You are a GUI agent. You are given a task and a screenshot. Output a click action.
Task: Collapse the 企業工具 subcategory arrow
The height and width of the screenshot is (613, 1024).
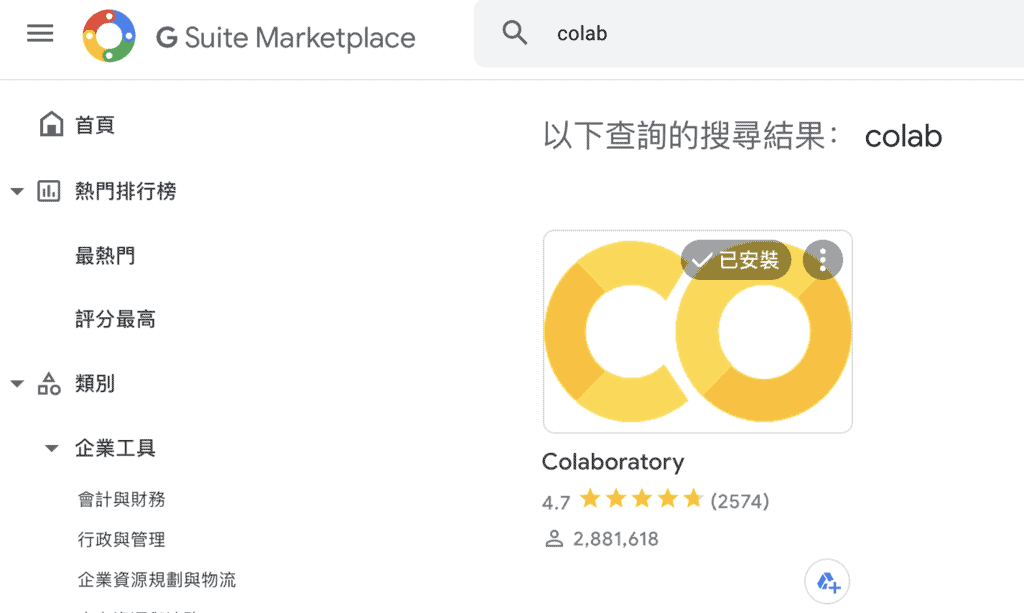[x=52, y=448]
